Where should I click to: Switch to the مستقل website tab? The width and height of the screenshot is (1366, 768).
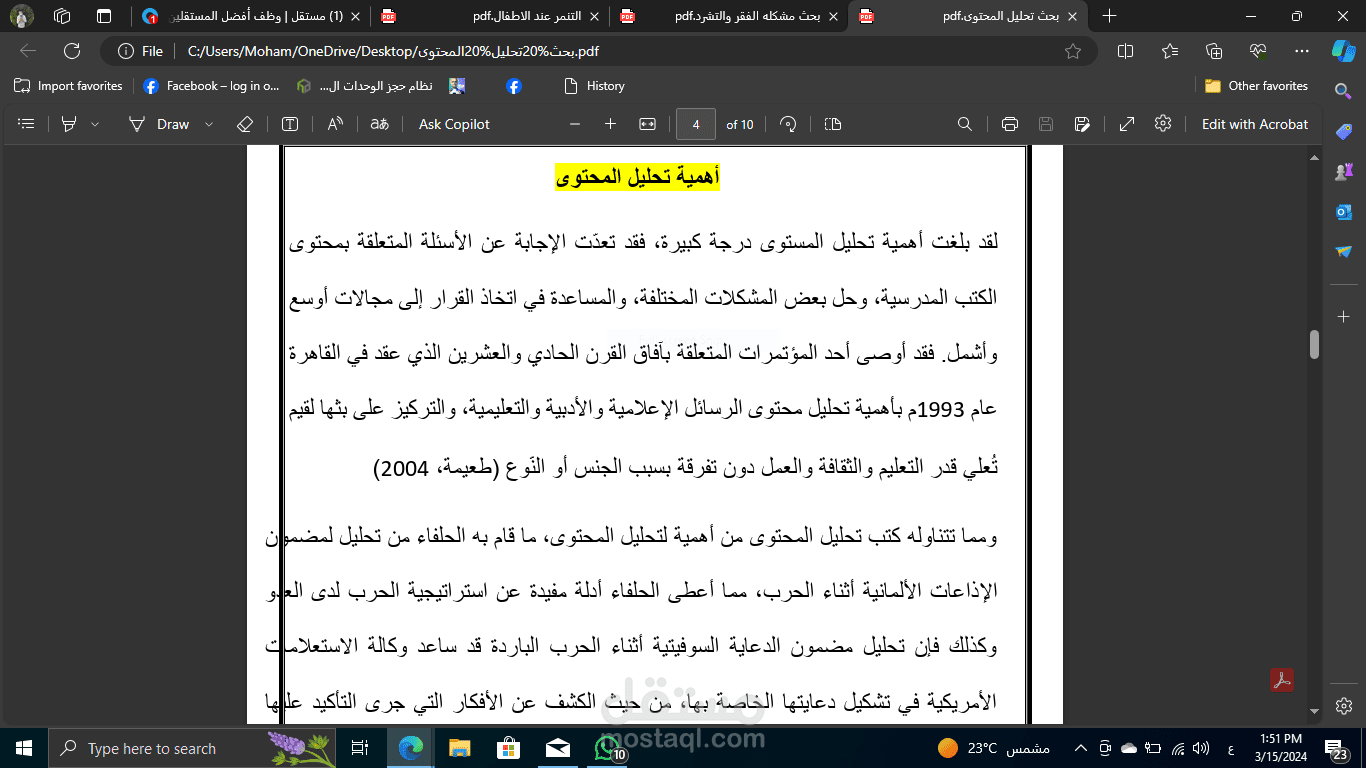250,16
